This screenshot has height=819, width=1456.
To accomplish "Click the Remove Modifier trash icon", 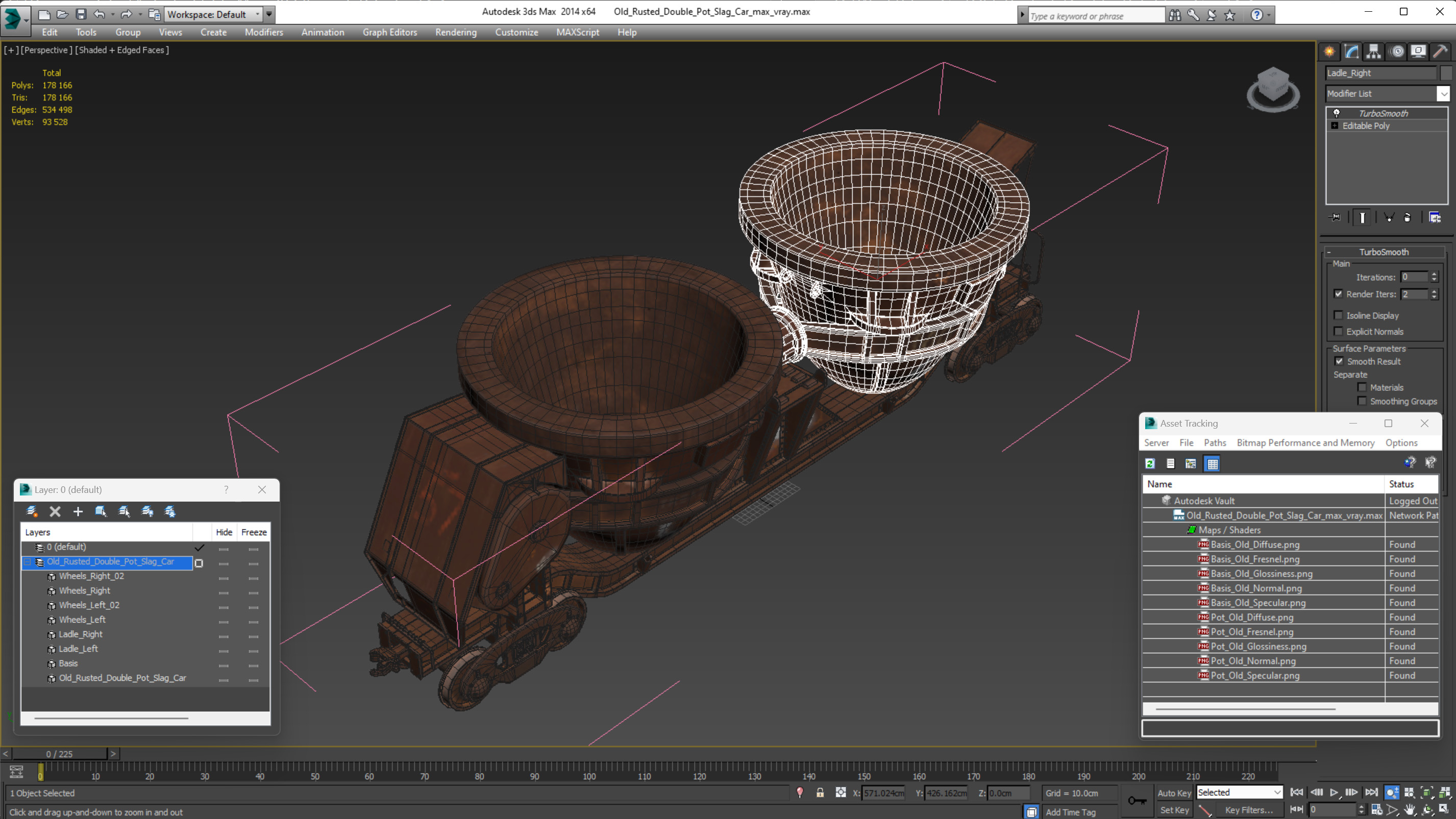I will click(1408, 217).
